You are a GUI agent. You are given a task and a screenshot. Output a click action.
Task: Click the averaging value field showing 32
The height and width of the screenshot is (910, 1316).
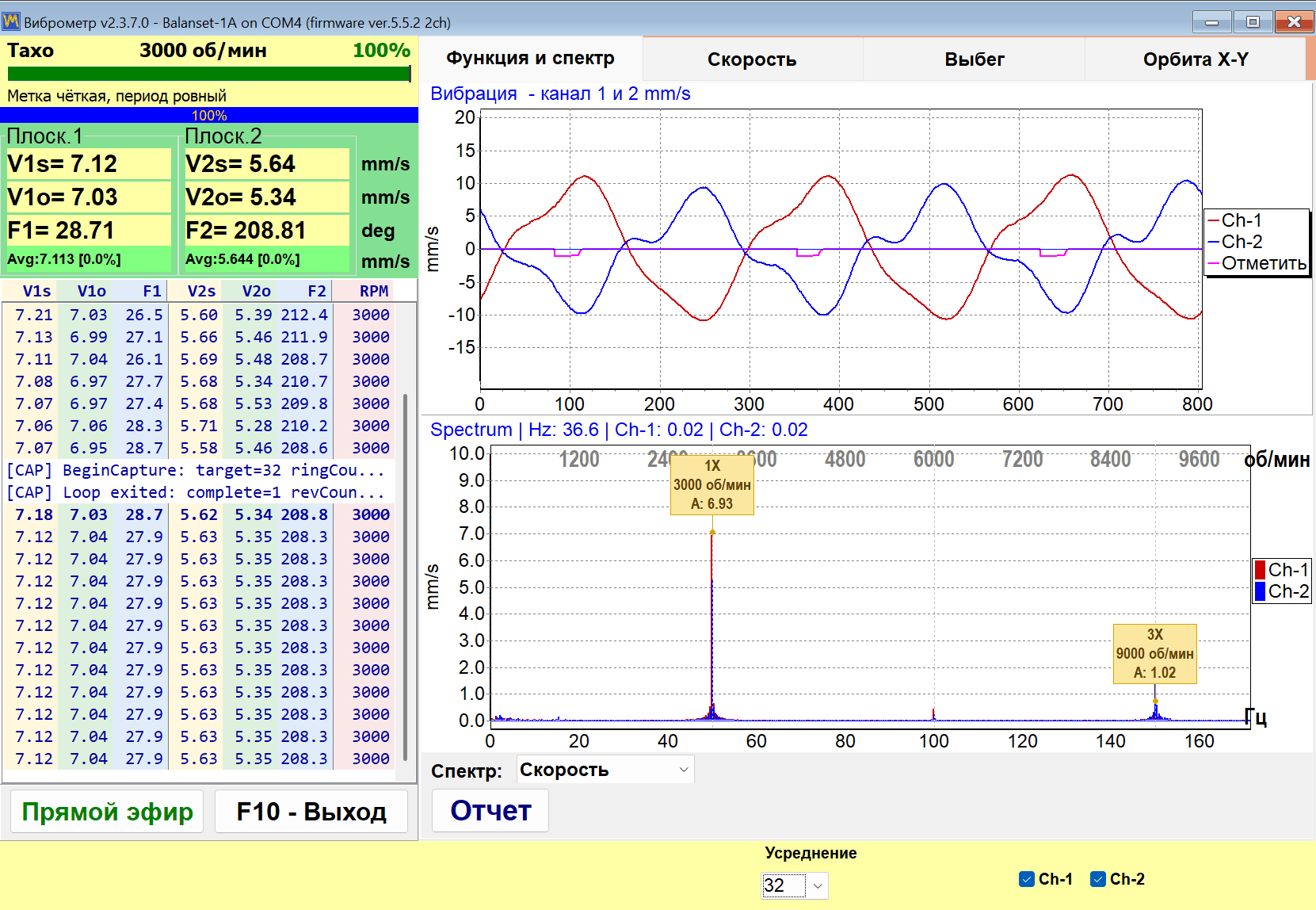pos(784,885)
